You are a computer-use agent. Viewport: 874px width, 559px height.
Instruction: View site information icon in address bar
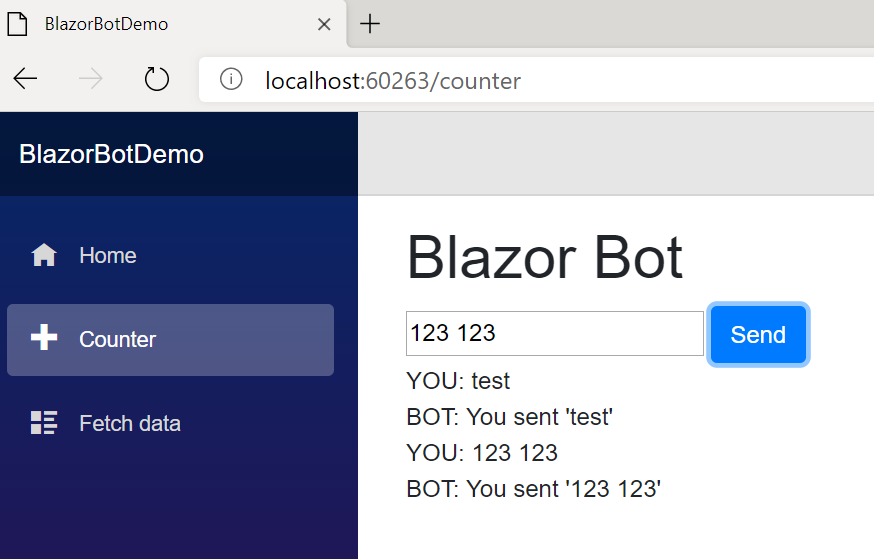(231, 80)
